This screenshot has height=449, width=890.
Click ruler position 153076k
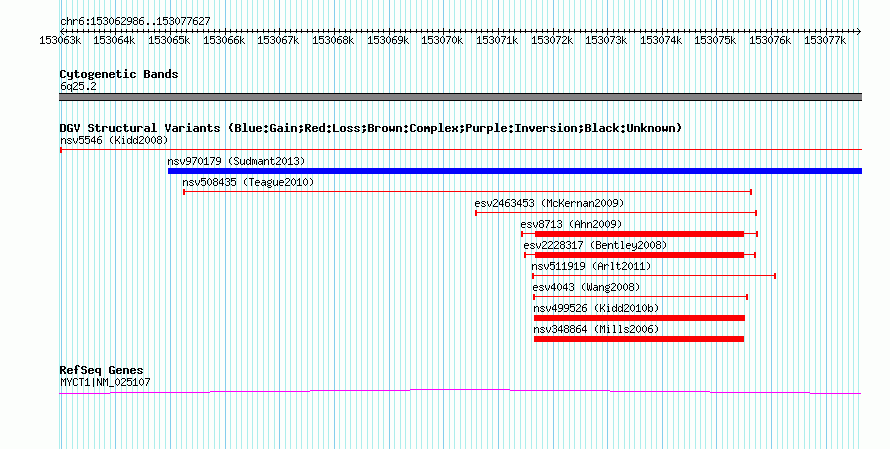770,41
